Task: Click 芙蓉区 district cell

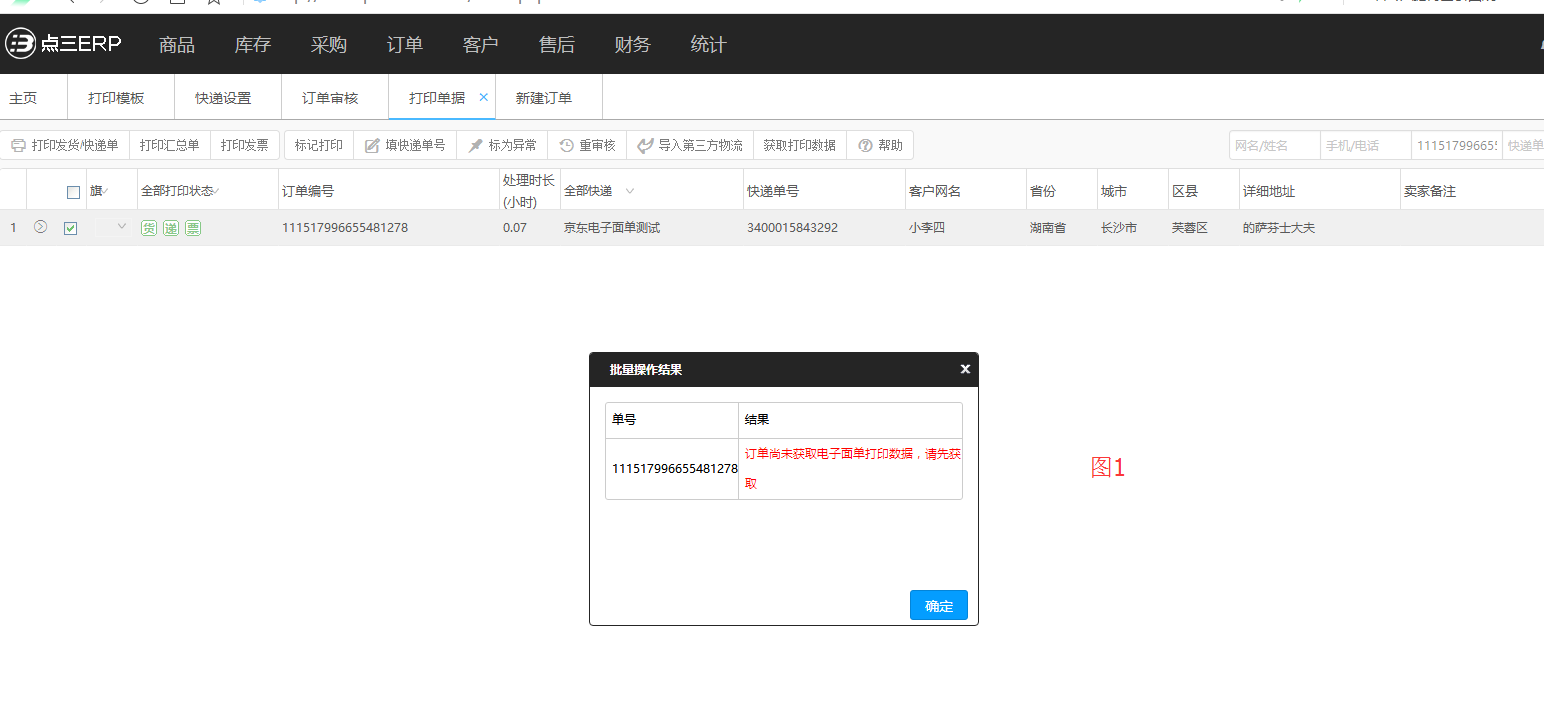Action: [1190, 228]
